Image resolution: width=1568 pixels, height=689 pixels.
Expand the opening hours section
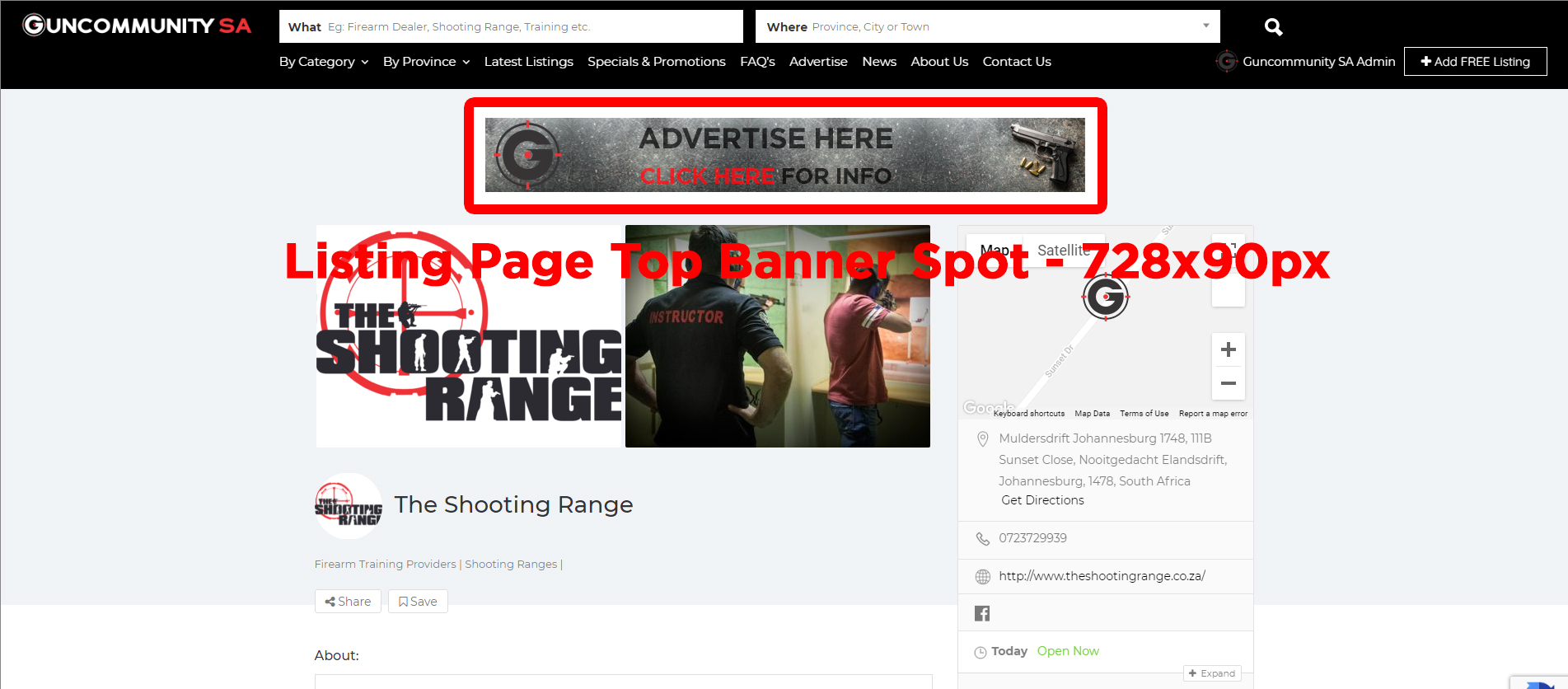tap(1212, 673)
